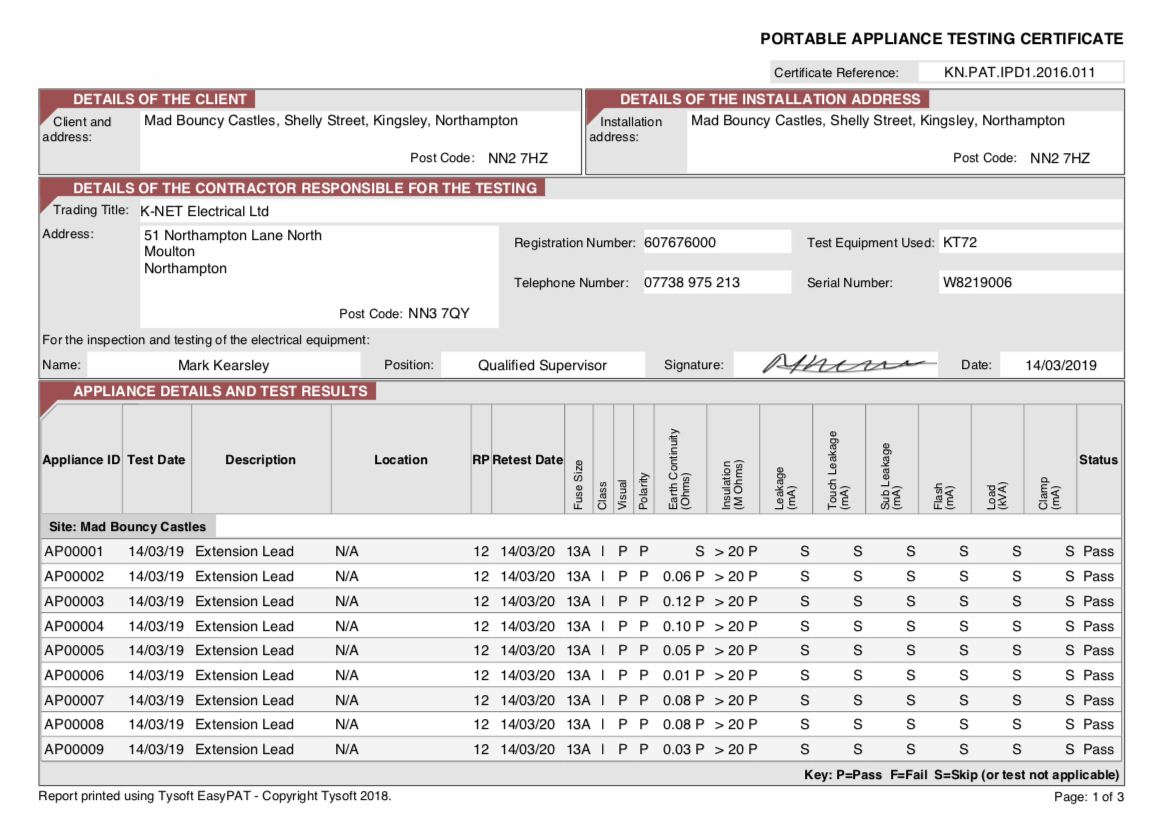
Task: Click the Appliance Details and Test Results heading
Action: pos(220,391)
